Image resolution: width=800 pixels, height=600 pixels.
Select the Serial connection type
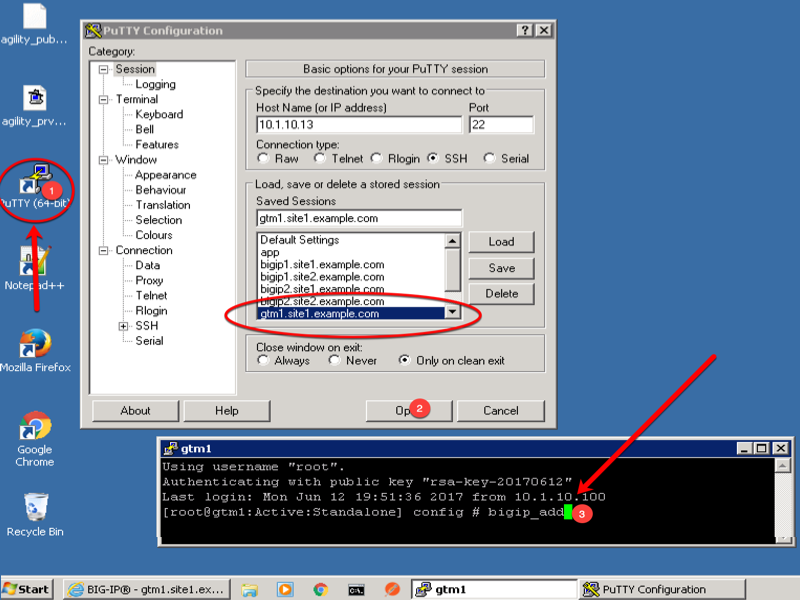click(x=489, y=158)
